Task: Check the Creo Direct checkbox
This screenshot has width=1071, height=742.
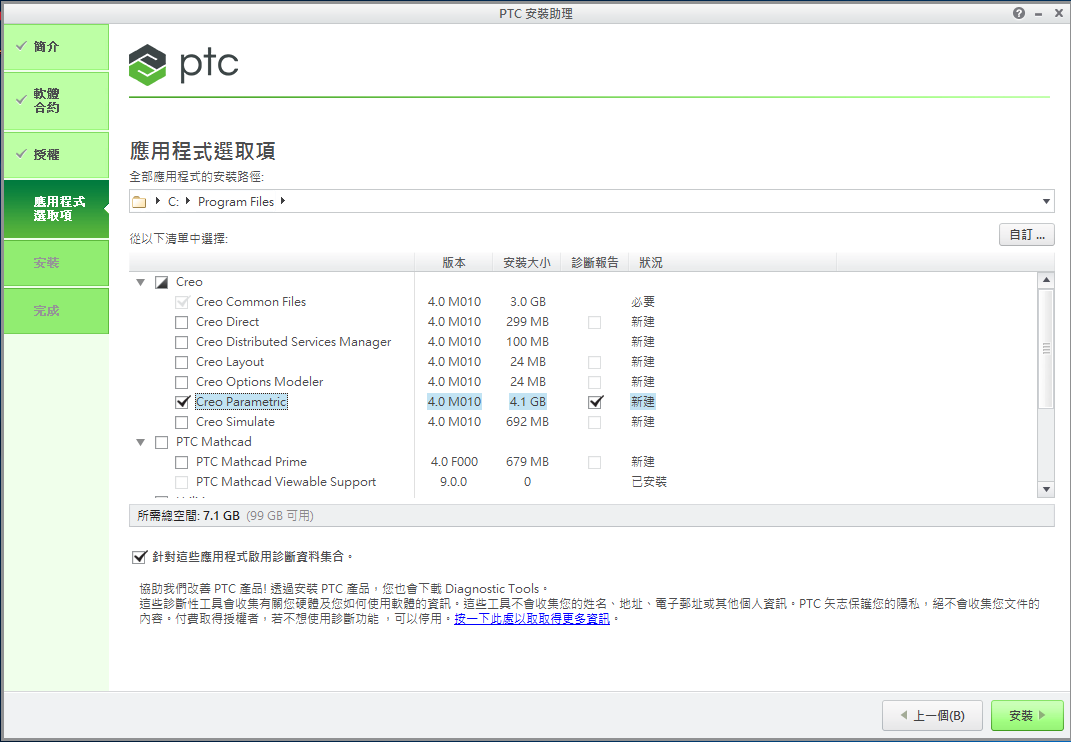Action: pyautogui.click(x=182, y=322)
